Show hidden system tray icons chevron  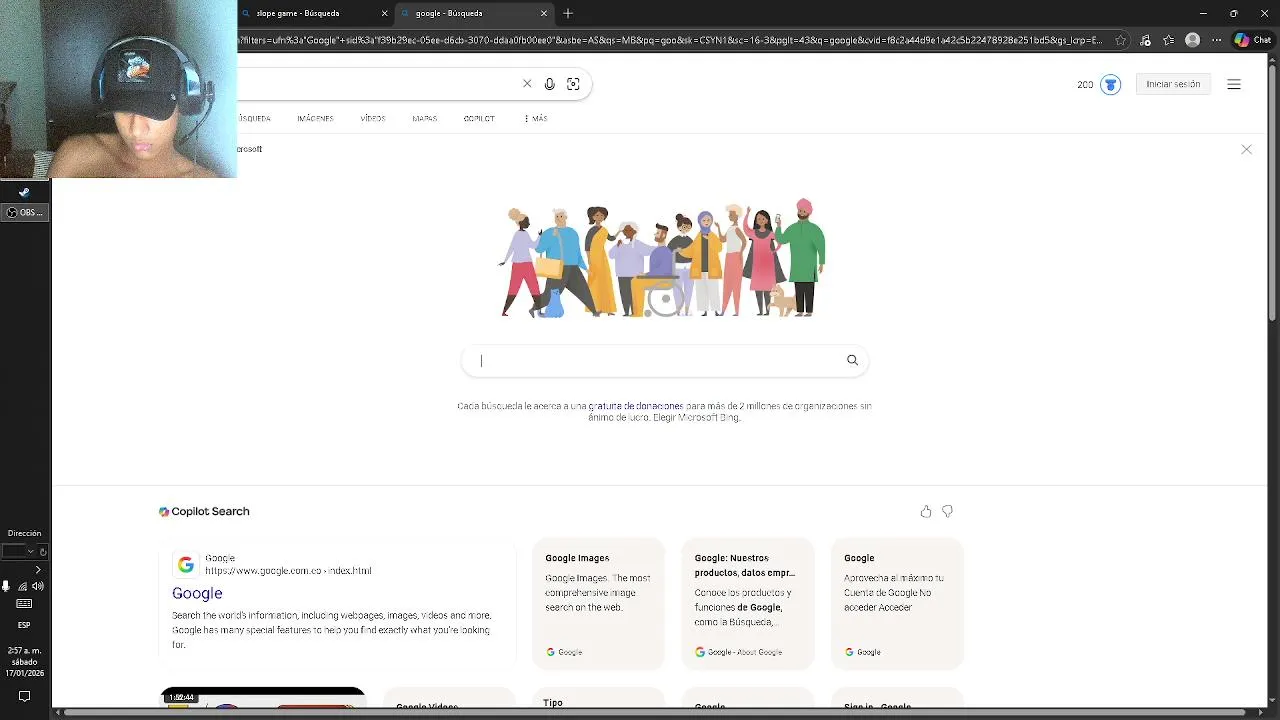tap(38, 570)
